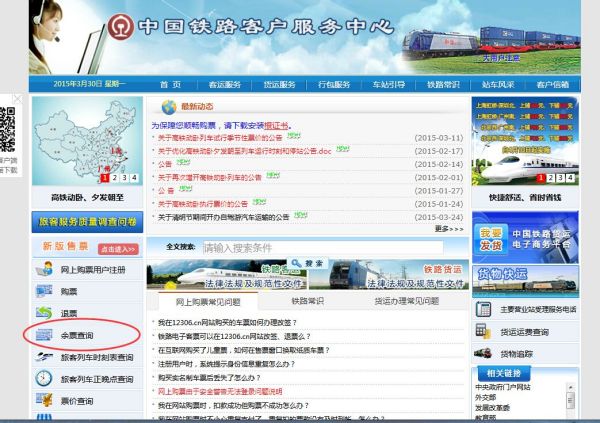
Task: Click the green arrow refund icon beside 退票
Action: pos(44,313)
